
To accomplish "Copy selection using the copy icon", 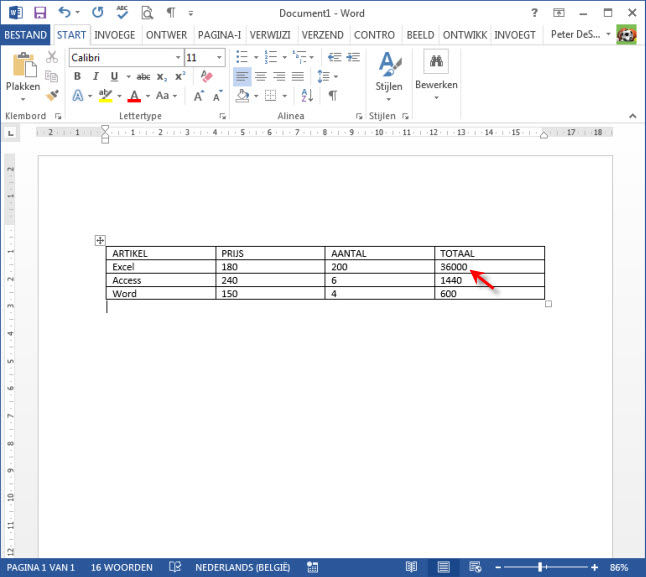I will pos(51,76).
